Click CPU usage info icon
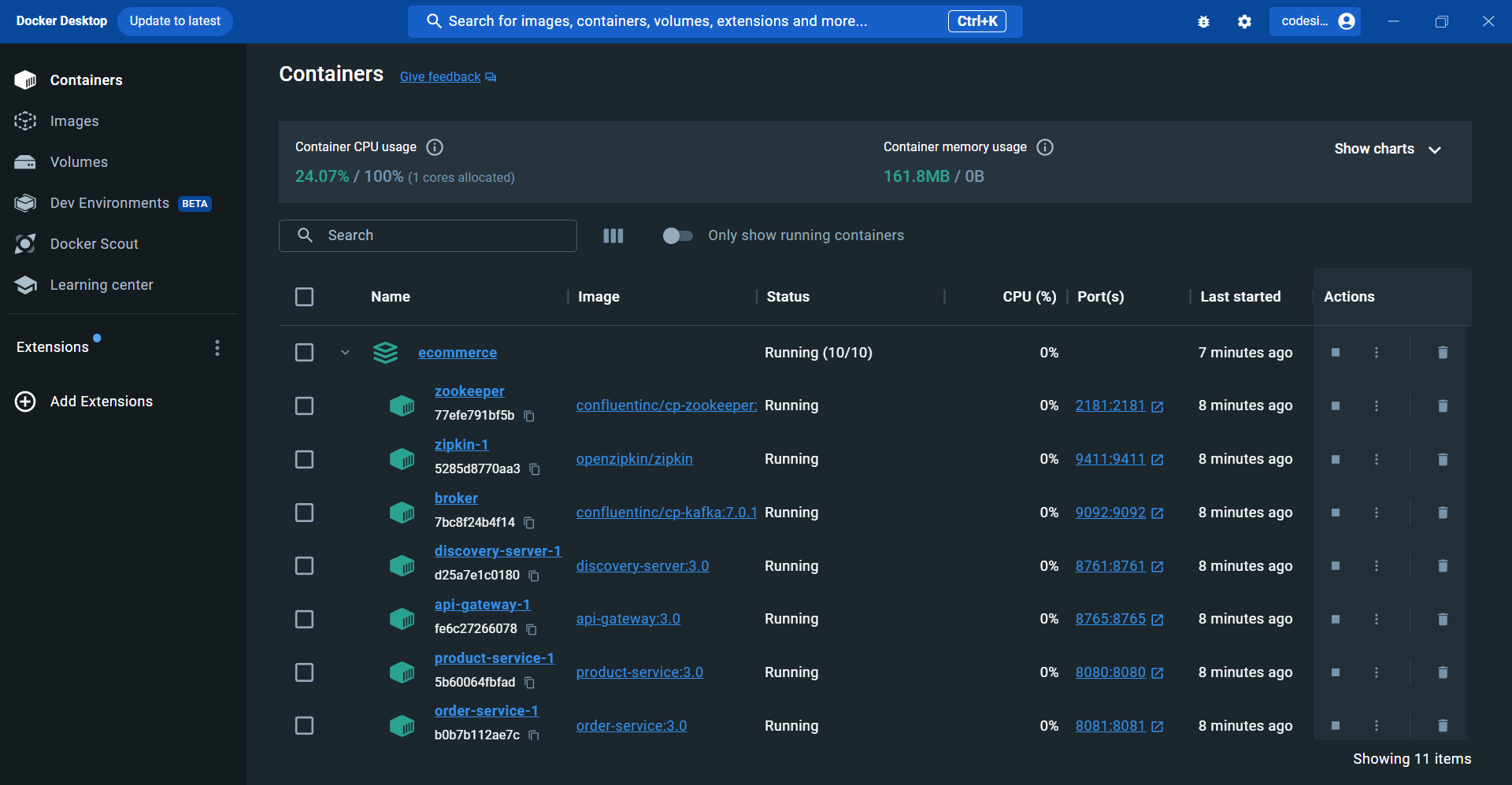The height and width of the screenshot is (785, 1512). 435,147
